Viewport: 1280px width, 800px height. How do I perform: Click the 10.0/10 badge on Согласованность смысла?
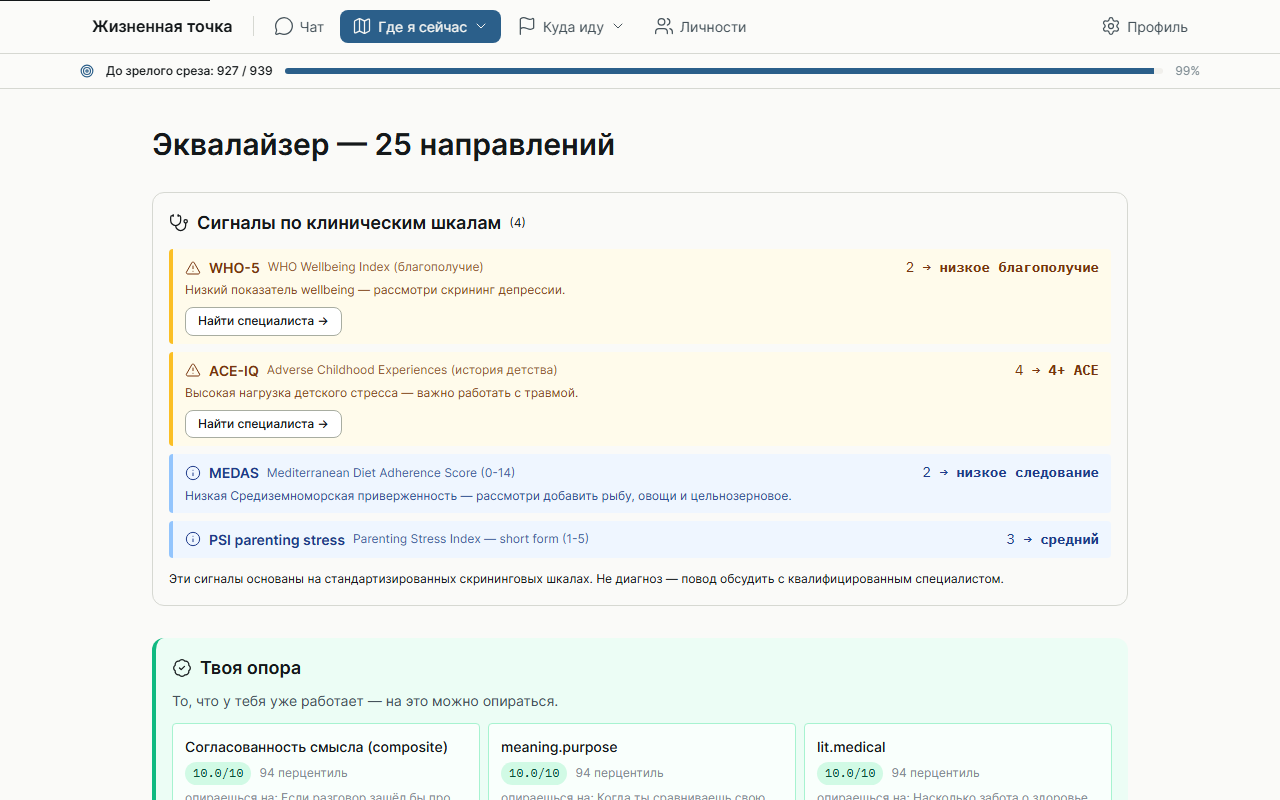218,773
